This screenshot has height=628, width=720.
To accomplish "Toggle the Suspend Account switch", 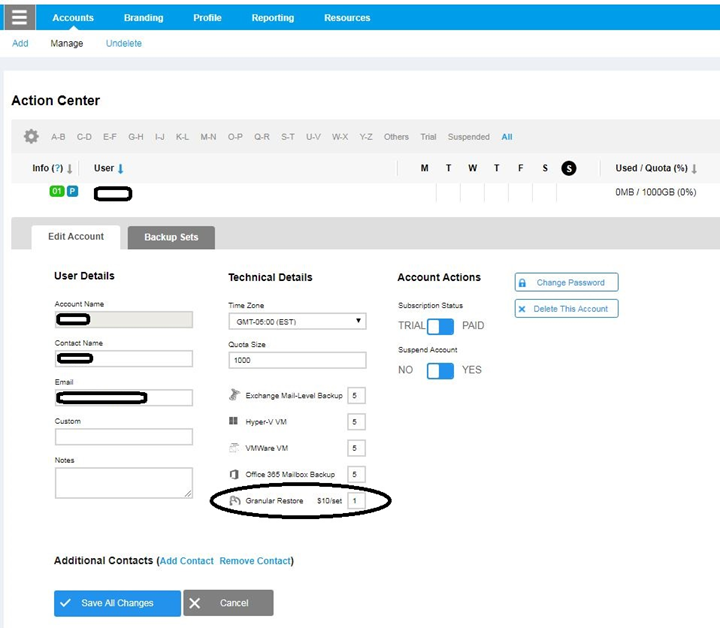I will (x=440, y=370).
